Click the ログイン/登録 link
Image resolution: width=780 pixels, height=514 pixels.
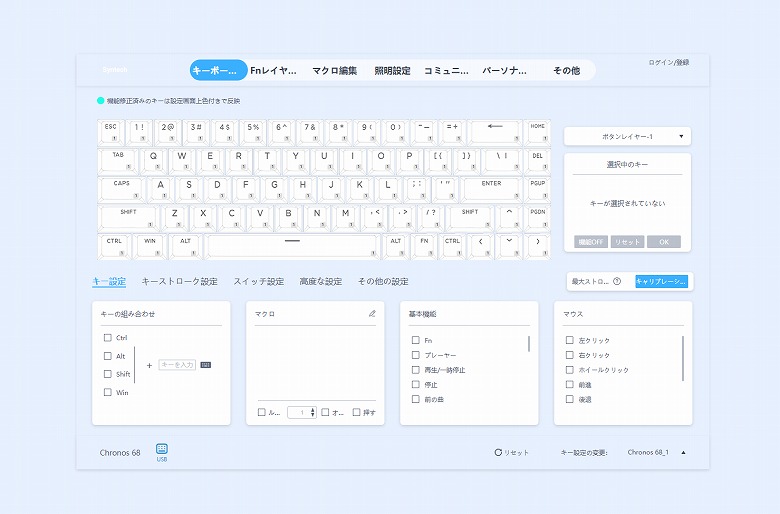[669, 62]
